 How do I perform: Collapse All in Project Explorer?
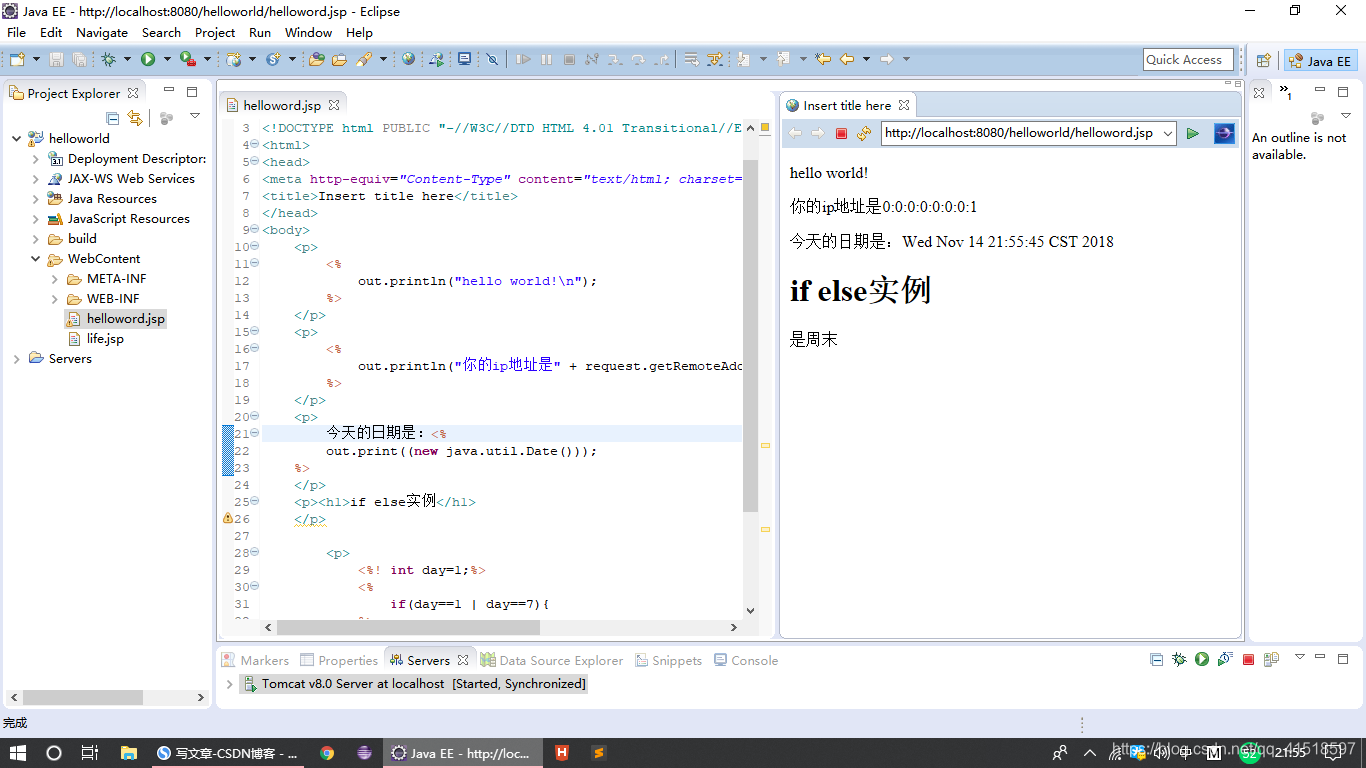112,117
